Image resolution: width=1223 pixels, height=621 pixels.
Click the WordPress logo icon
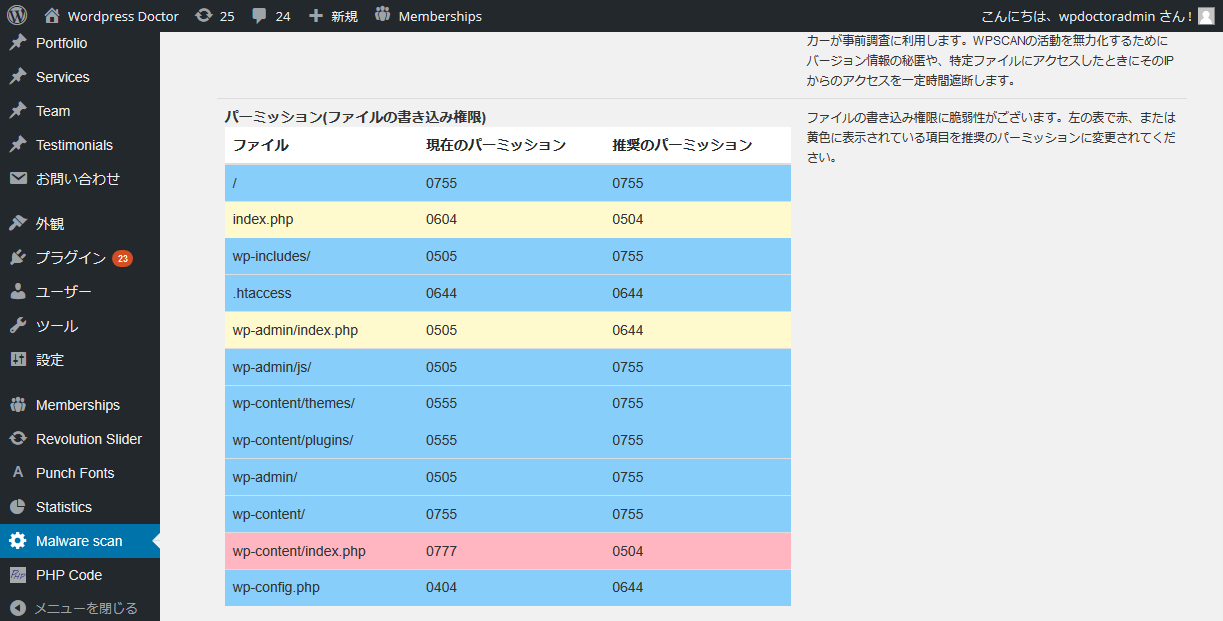17,16
